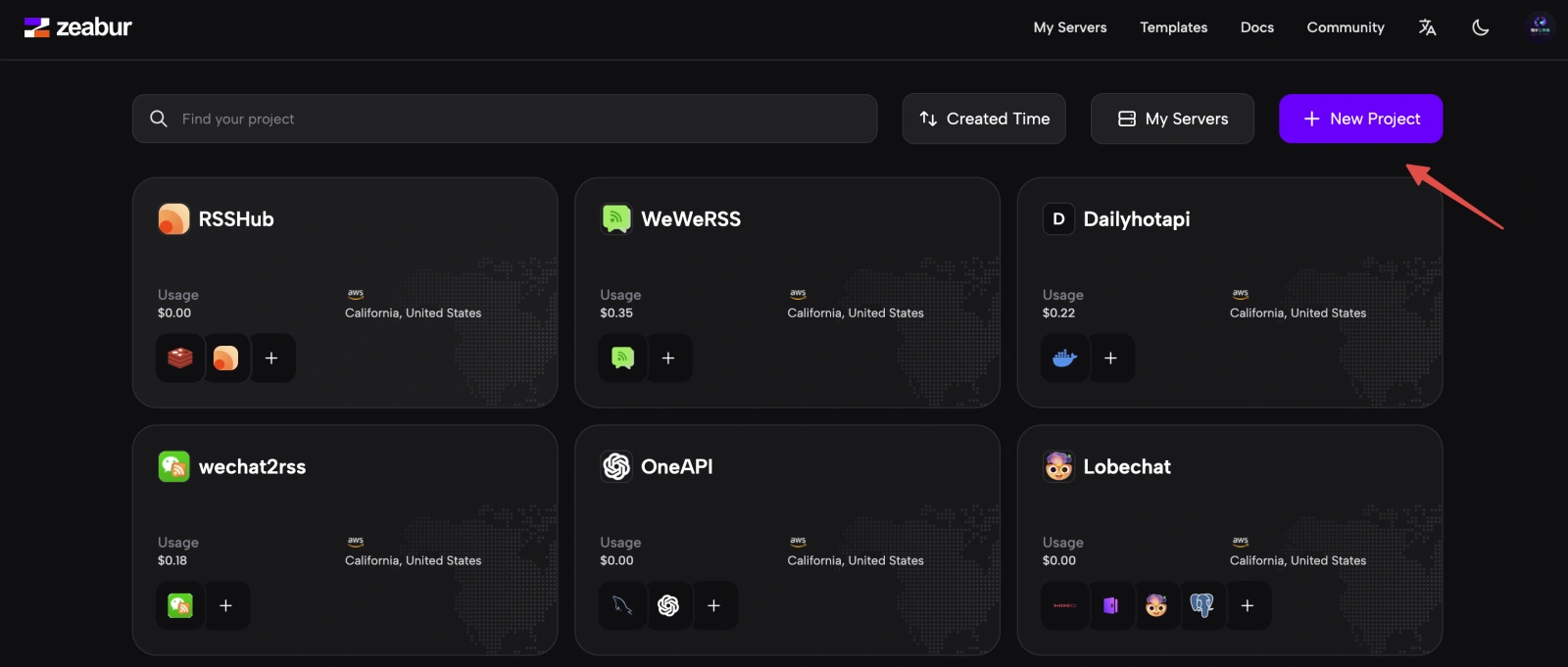1568x667 pixels.
Task: Click the Redis service icon in RSSHub
Action: (x=180, y=358)
